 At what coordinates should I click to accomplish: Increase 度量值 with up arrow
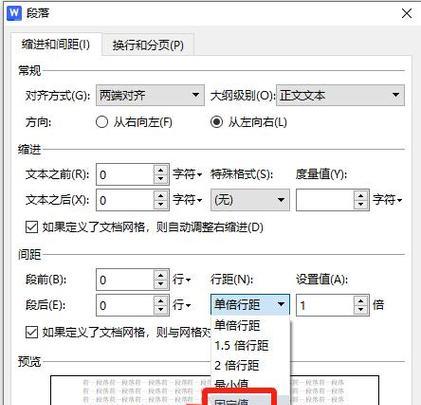click(x=361, y=196)
